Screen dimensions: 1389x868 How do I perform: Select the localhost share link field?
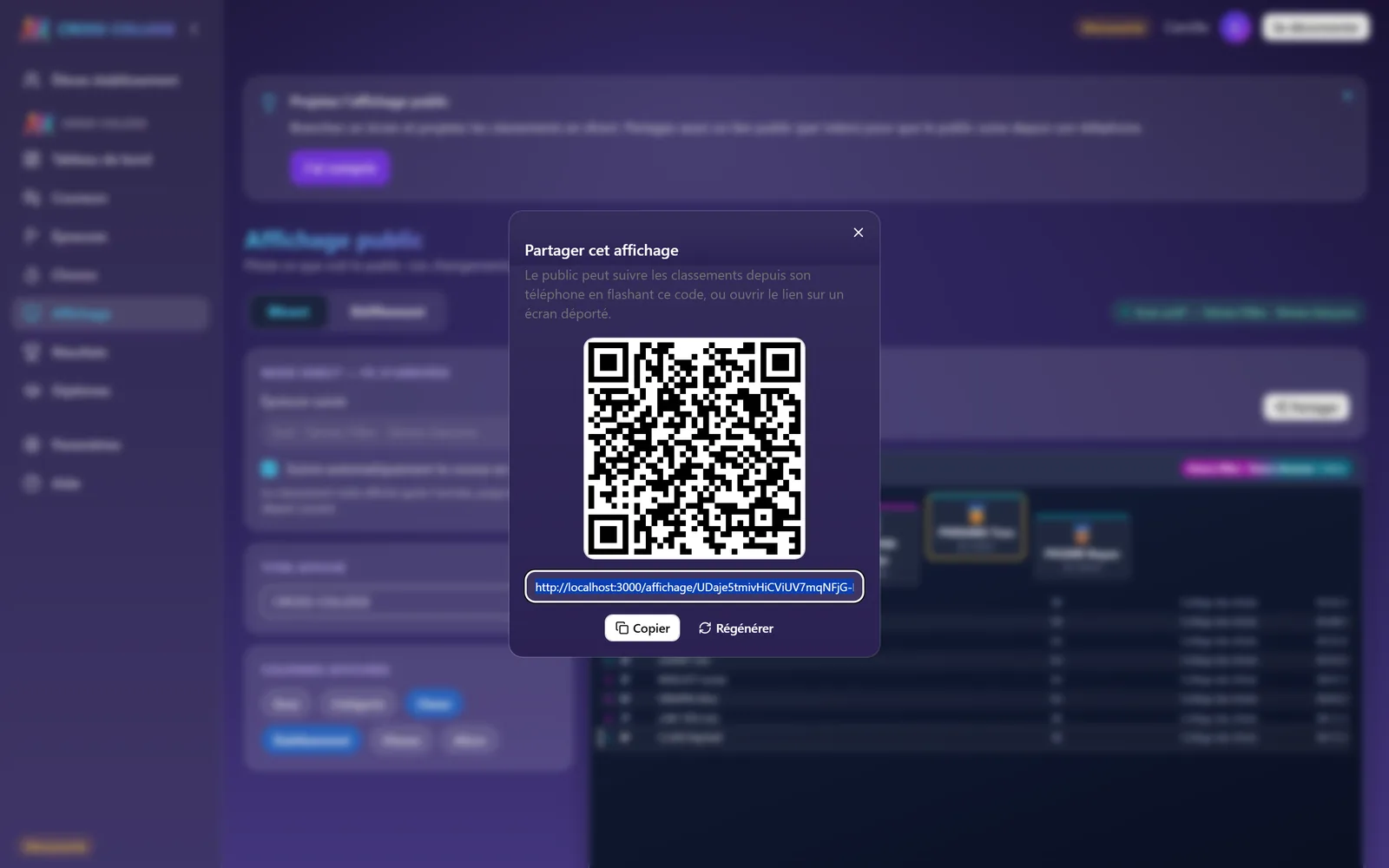pos(694,587)
